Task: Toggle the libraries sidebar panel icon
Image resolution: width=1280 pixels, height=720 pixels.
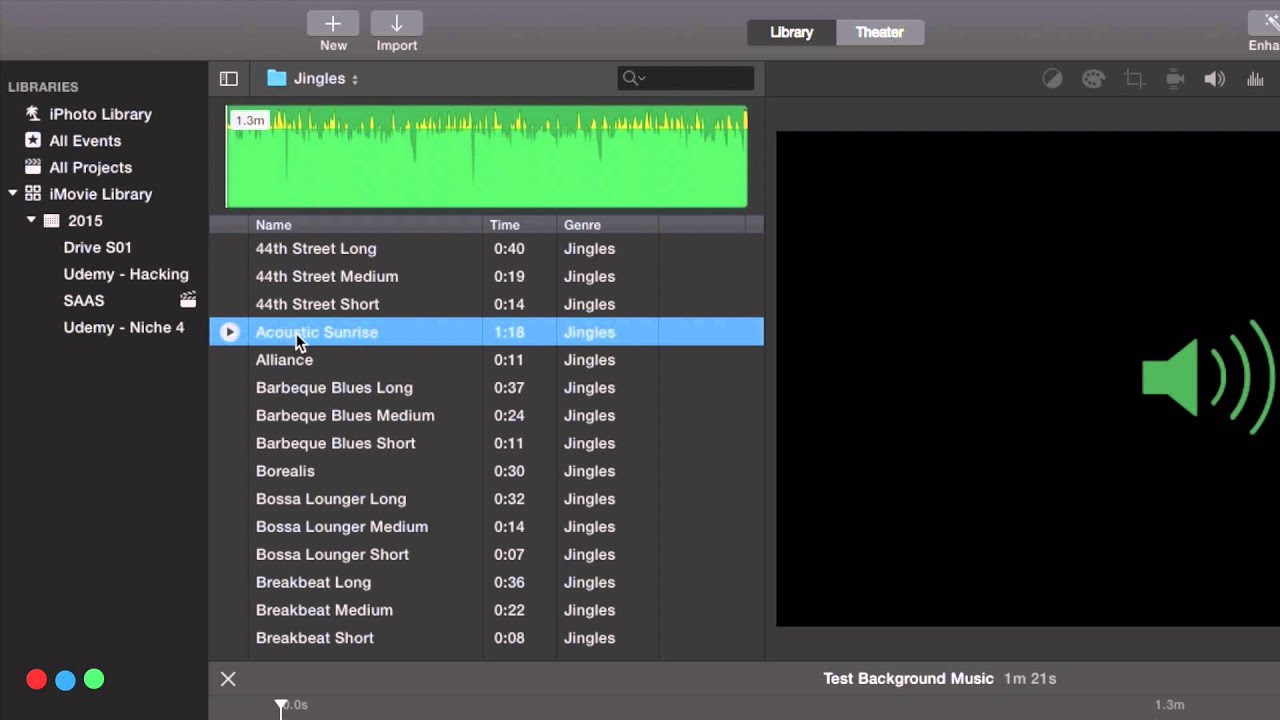Action: tap(229, 78)
